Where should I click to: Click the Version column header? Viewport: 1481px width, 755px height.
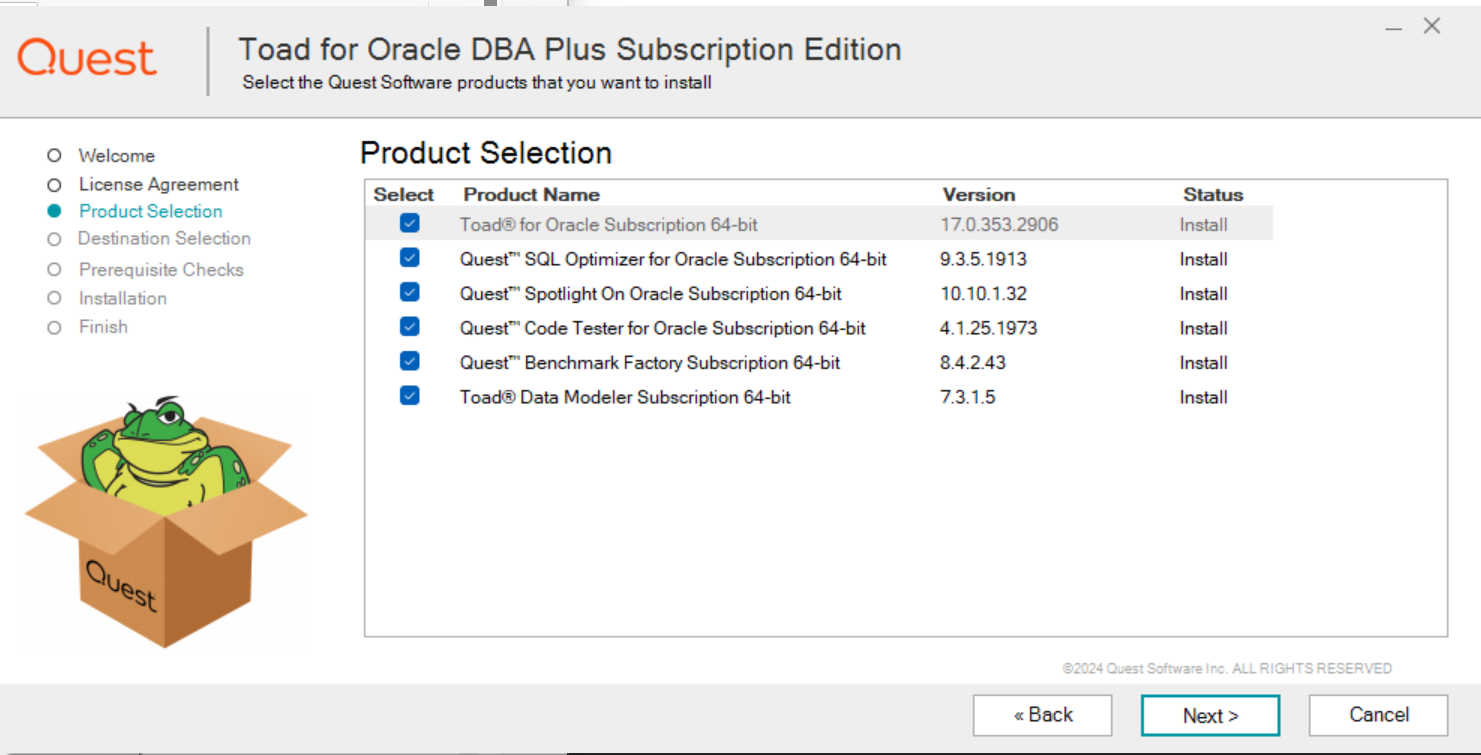979,195
